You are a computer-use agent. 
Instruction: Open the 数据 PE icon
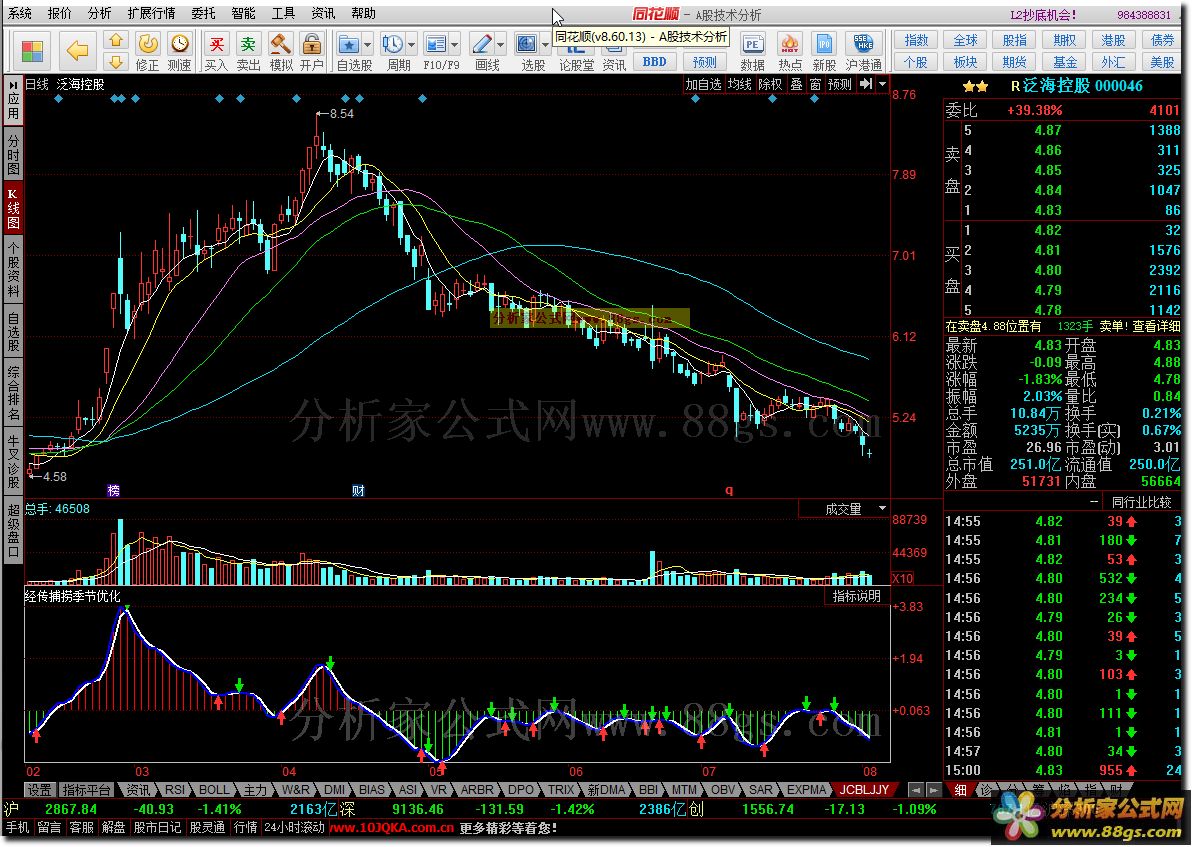click(x=752, y=43)
